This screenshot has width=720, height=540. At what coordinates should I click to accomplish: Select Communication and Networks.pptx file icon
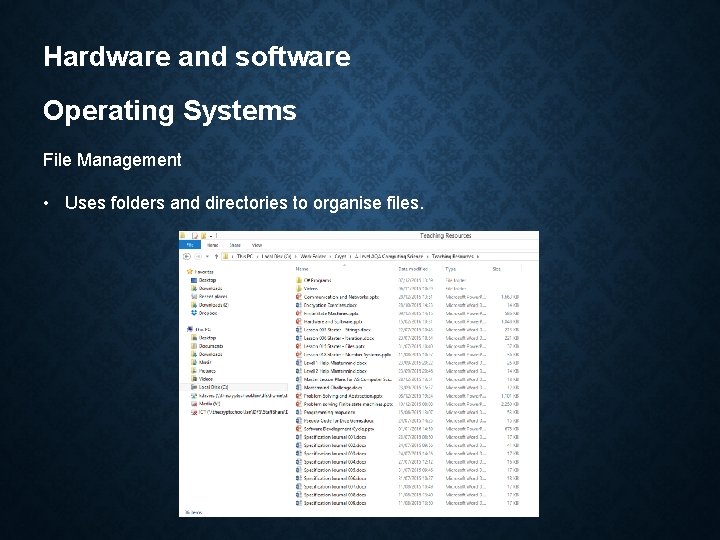click(x=299, y=297)
